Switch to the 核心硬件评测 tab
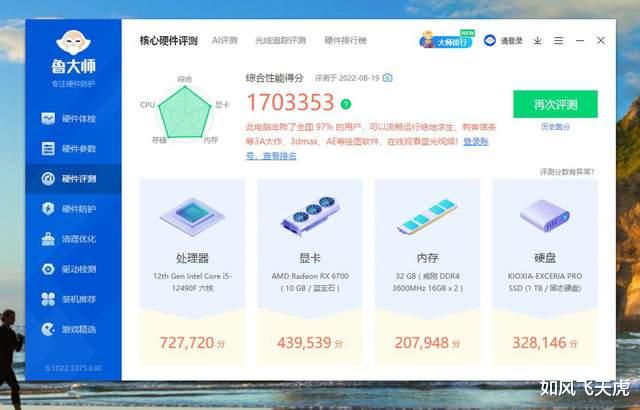This screenshot has height=410, width=640. [169, 40]
